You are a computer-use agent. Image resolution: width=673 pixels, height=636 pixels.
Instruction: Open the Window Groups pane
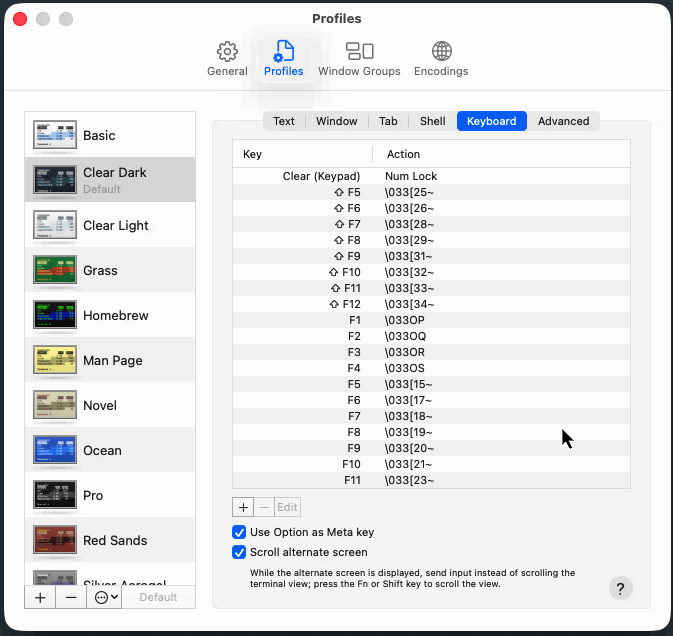359,59
